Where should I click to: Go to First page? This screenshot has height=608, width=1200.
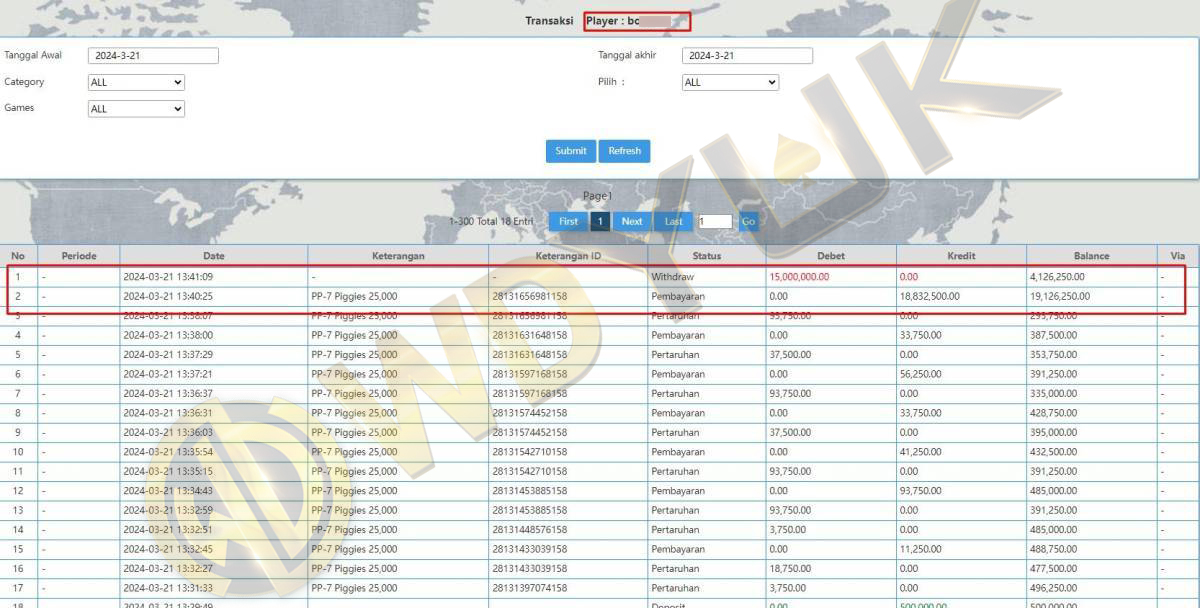(568, 221)
